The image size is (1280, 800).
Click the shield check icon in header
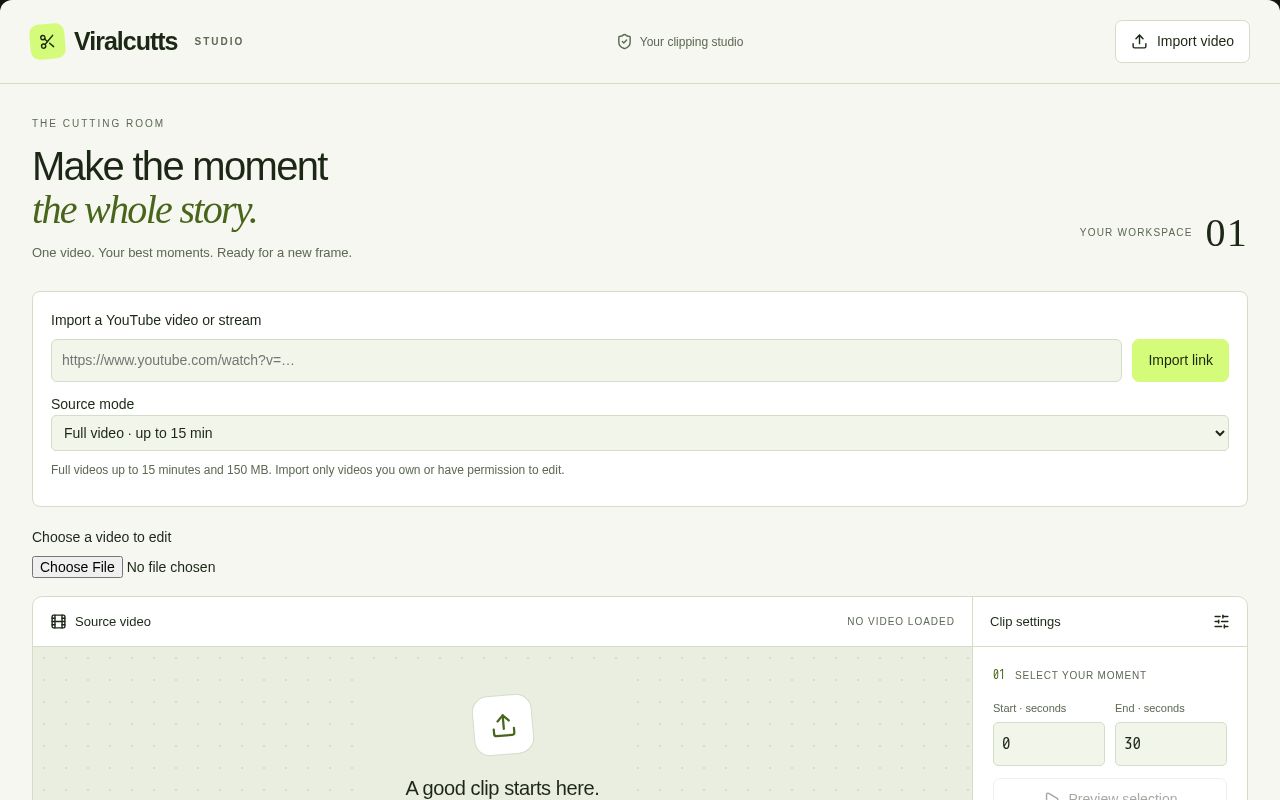(x=624, y=42)
